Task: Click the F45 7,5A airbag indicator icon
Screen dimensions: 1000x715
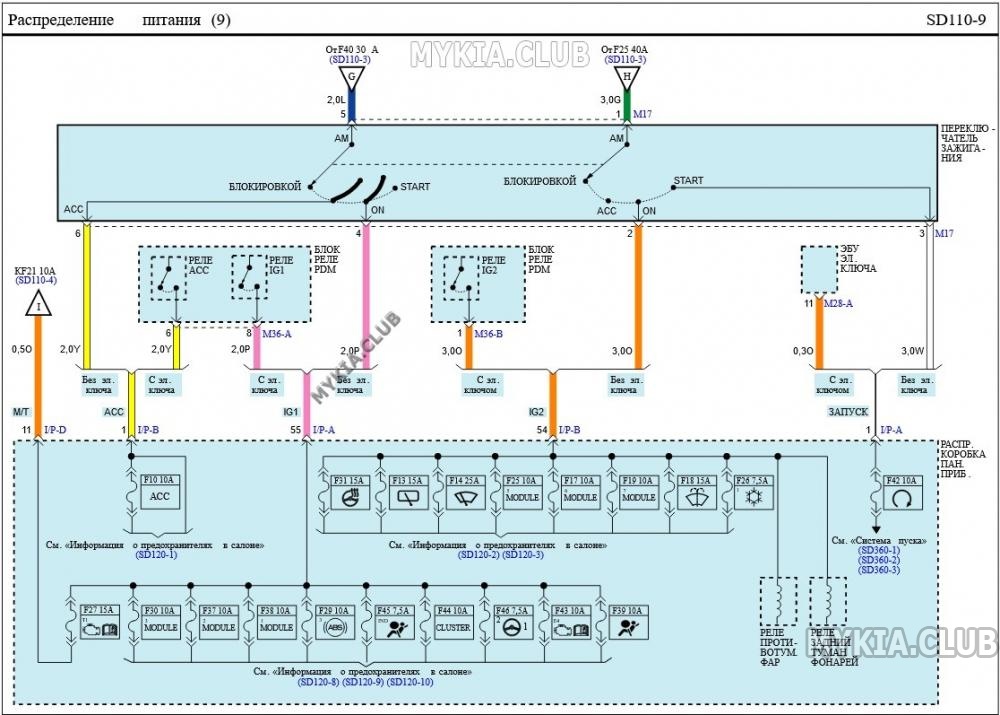Action: tap(395, 628)
